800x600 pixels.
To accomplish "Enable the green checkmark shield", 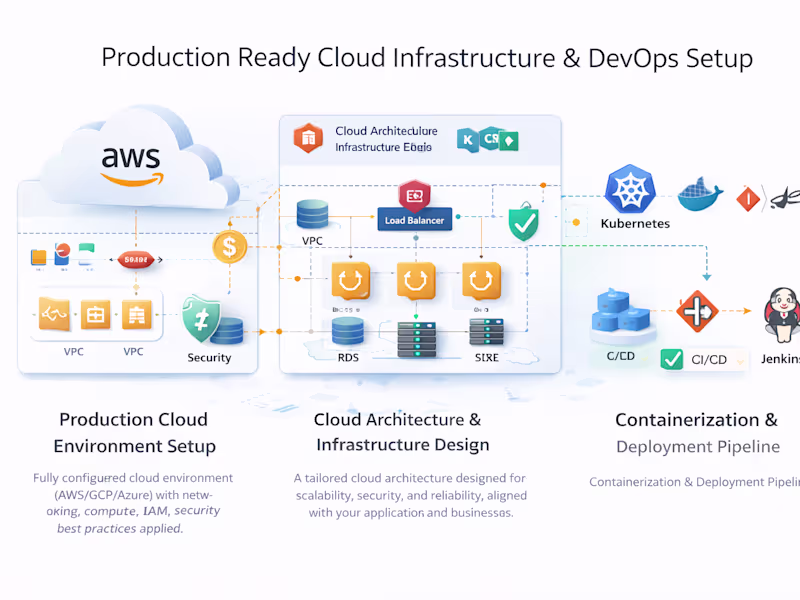I will point(524,222).
